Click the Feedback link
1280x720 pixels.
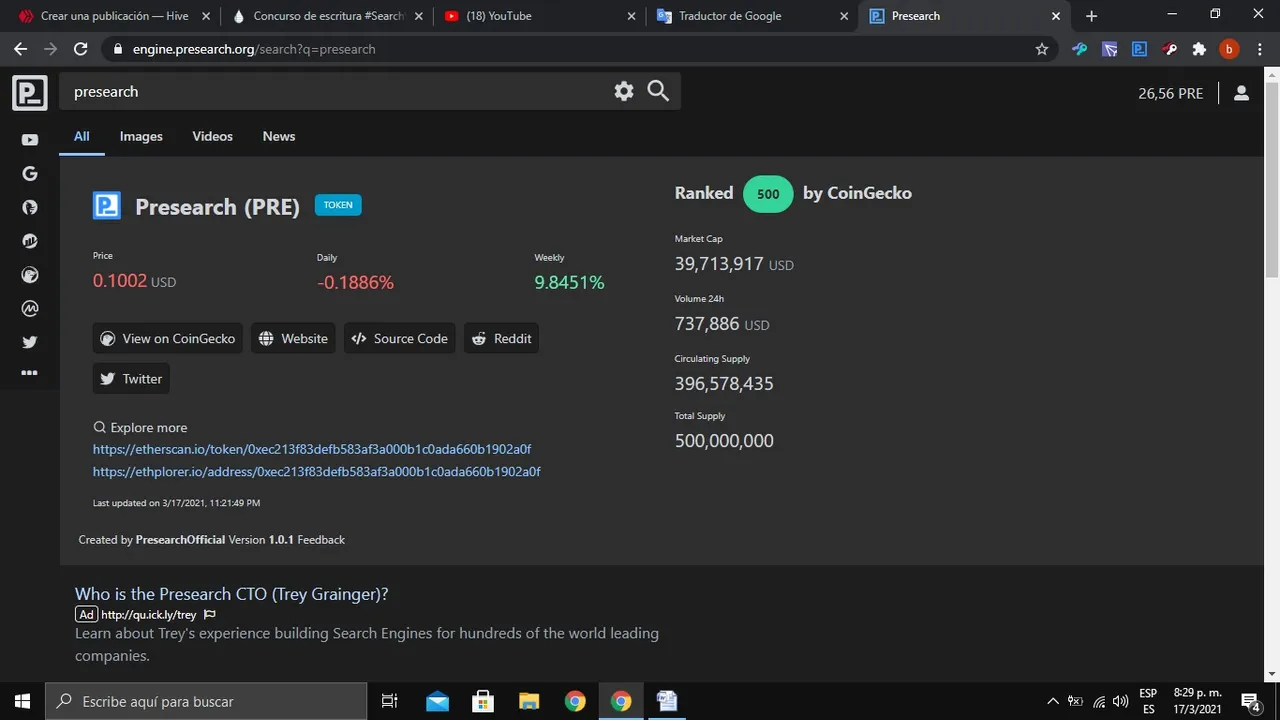321,540
